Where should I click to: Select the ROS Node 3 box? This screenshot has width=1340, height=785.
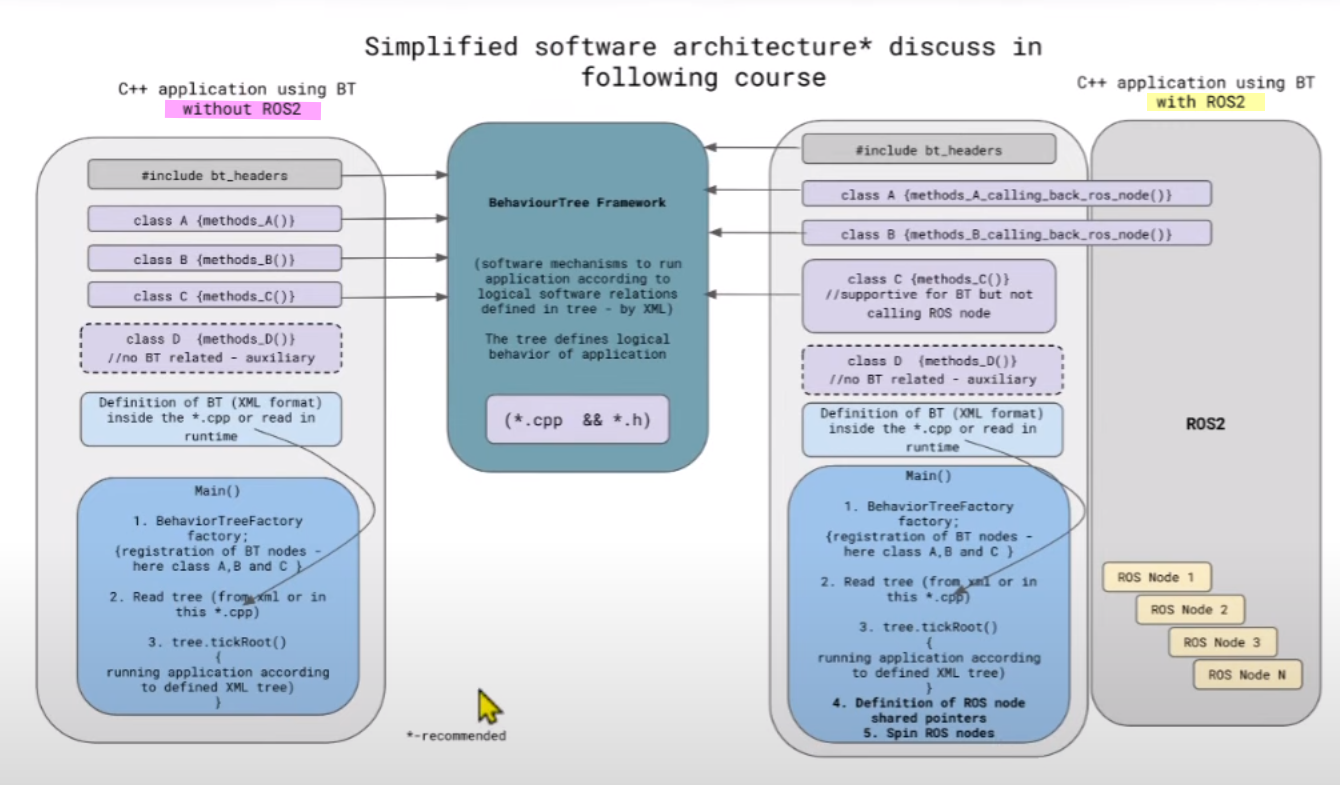1221,642
